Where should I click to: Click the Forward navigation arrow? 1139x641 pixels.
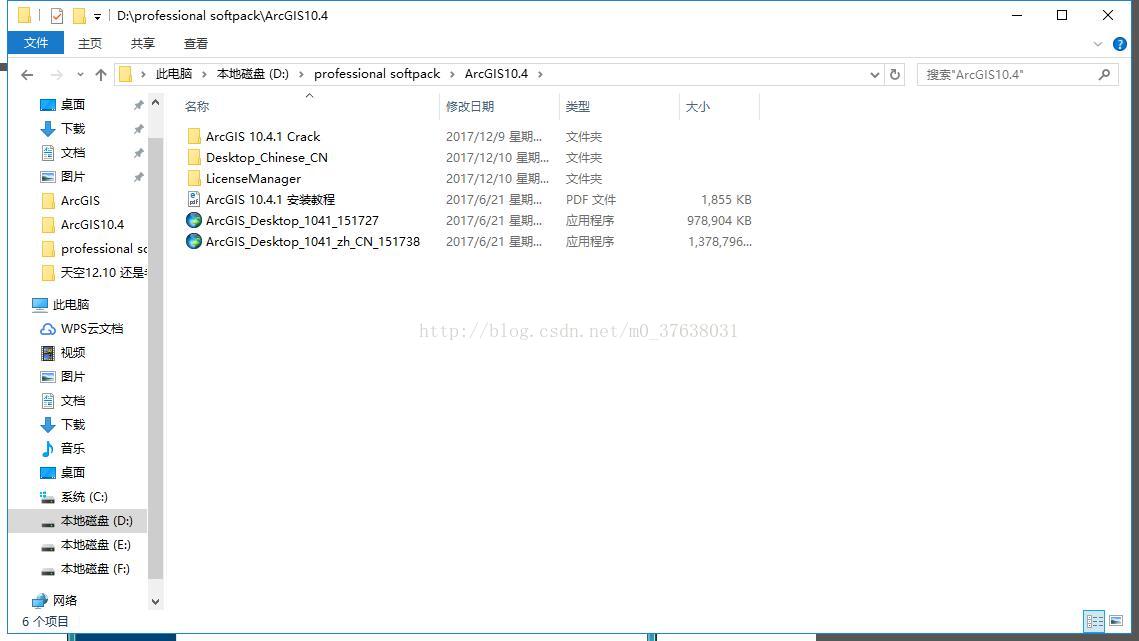click(x=56, y=74)
